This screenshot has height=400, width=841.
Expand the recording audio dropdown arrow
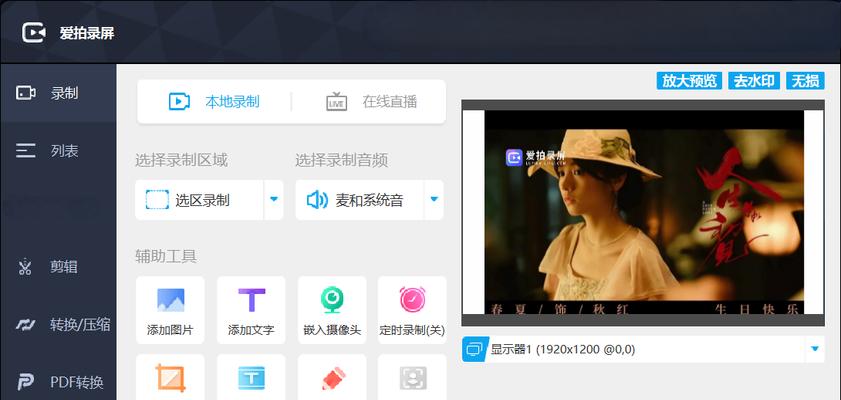click(x=434, y=200)
